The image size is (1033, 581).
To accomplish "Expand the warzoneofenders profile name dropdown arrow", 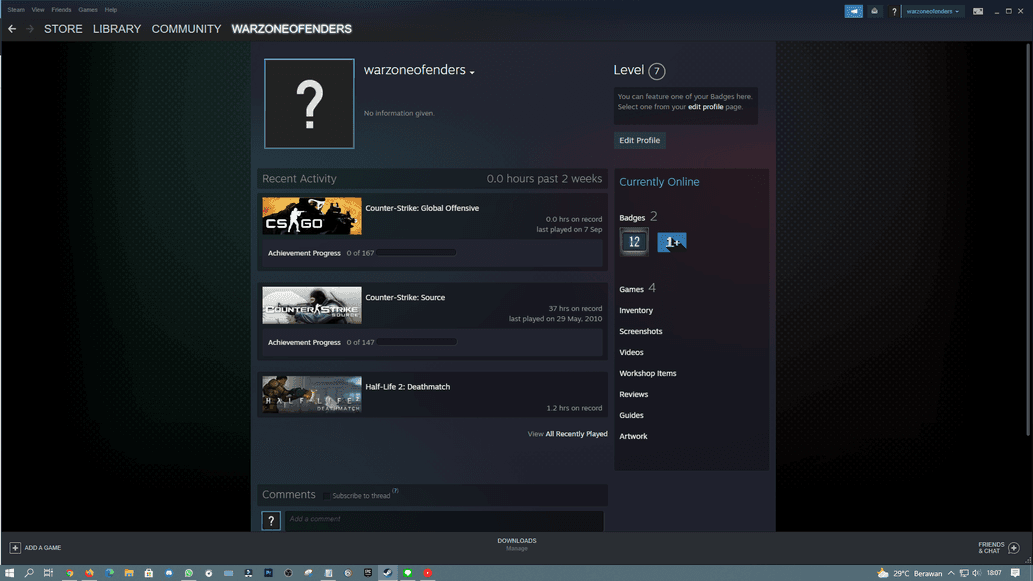I will 472,72.
